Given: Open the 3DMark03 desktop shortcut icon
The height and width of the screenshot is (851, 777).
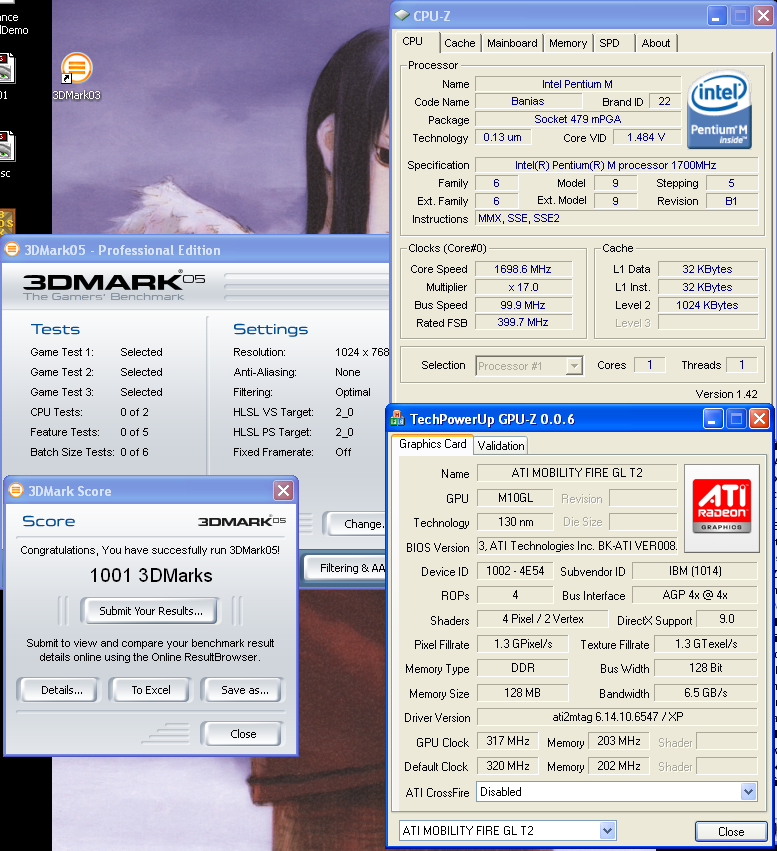Looking at the screenshot, I should tap(76, 69).
